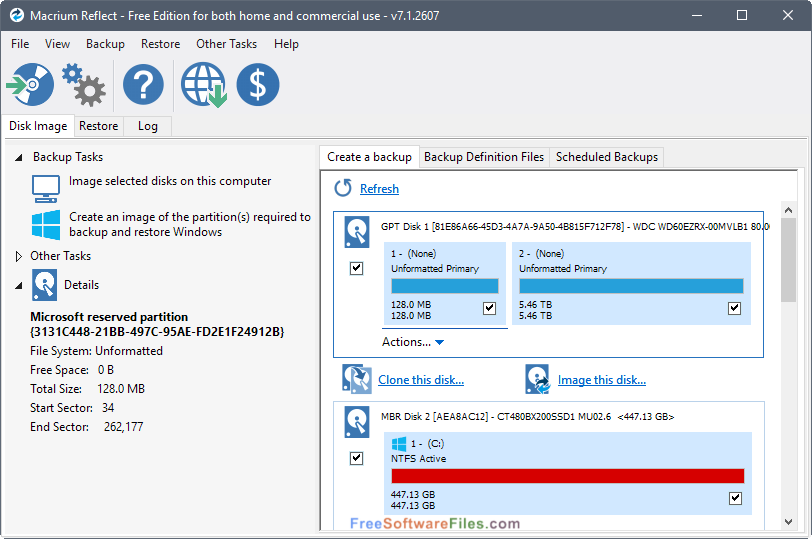The image size is (812, 539).
Task: Click the Image this disk... link
Action: click(602, 380)
